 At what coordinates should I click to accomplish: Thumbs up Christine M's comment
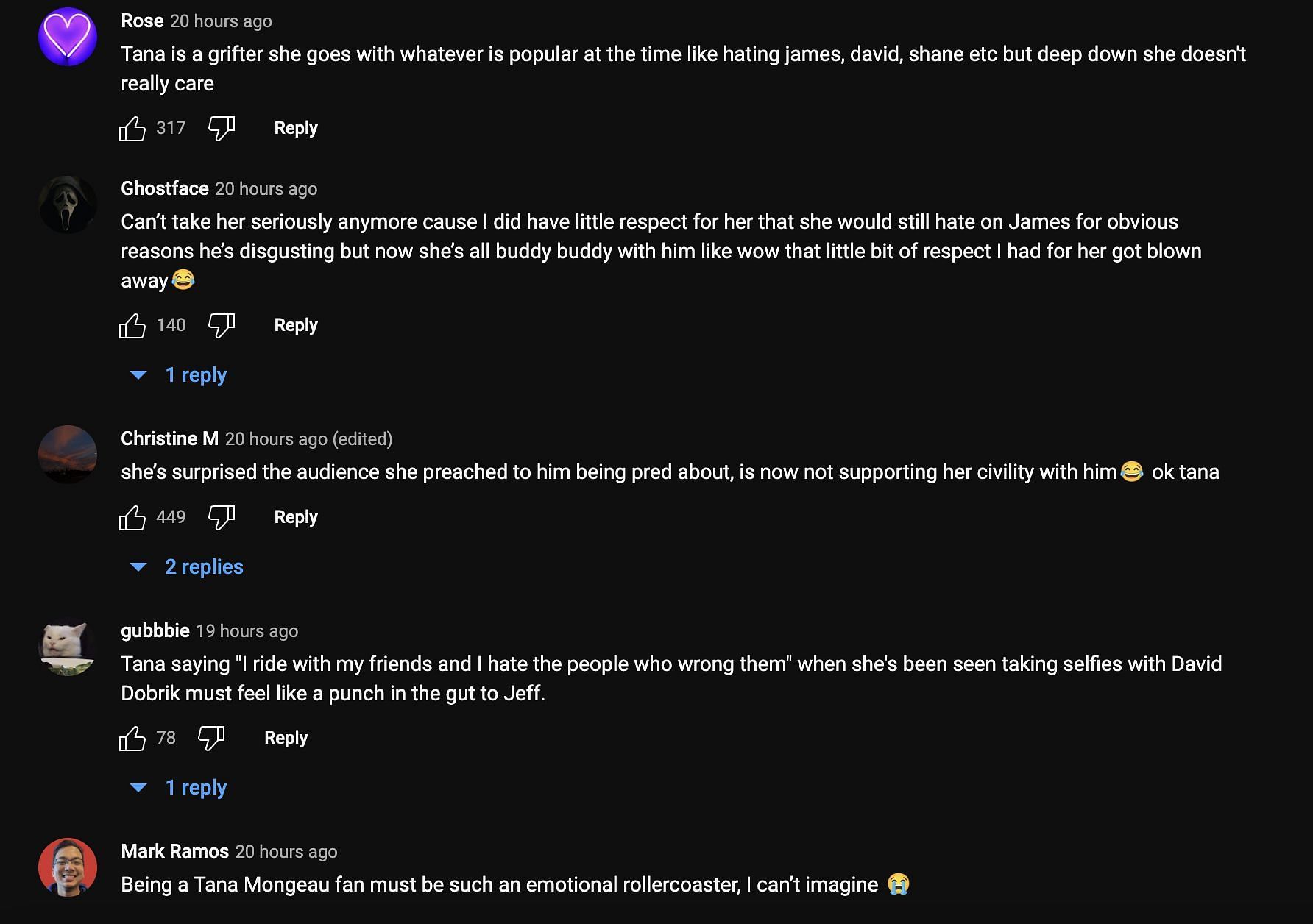132,518
